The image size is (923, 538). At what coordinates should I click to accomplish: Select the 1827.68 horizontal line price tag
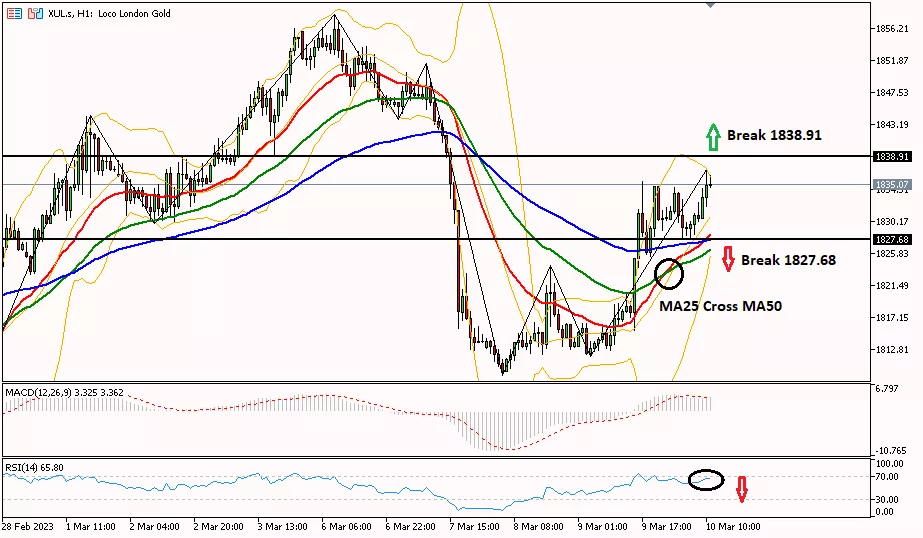coord(892,240)
